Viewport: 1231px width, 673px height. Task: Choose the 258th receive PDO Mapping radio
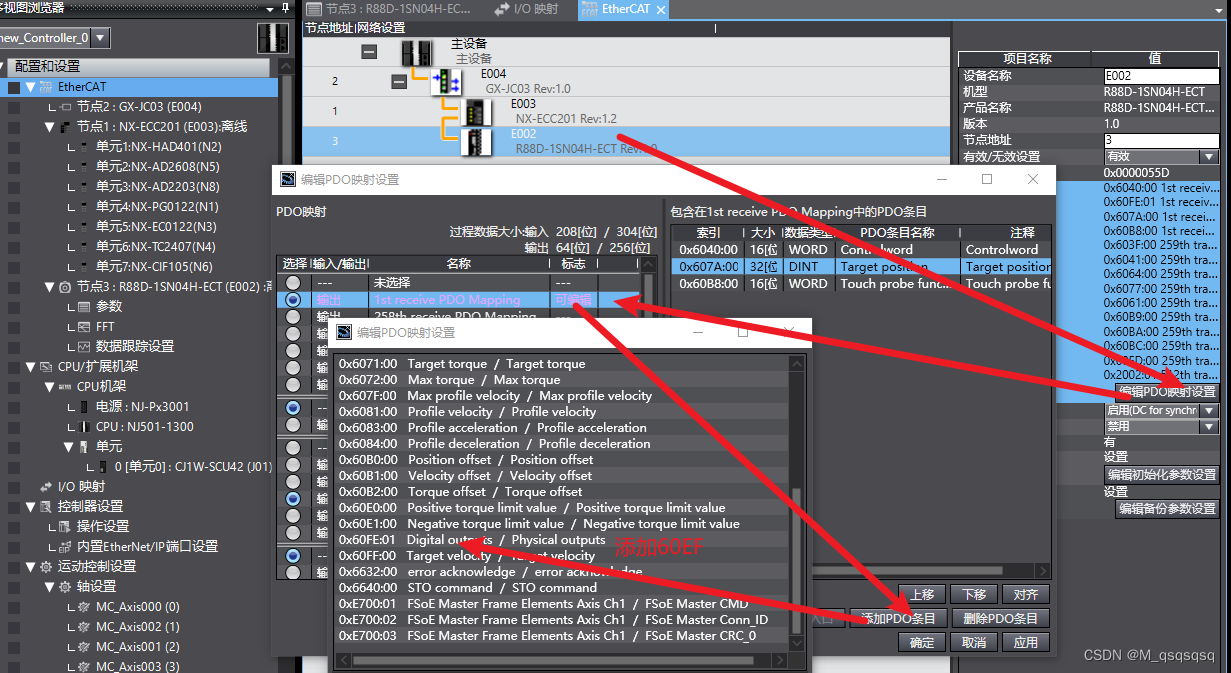click(x=293, y=316)
